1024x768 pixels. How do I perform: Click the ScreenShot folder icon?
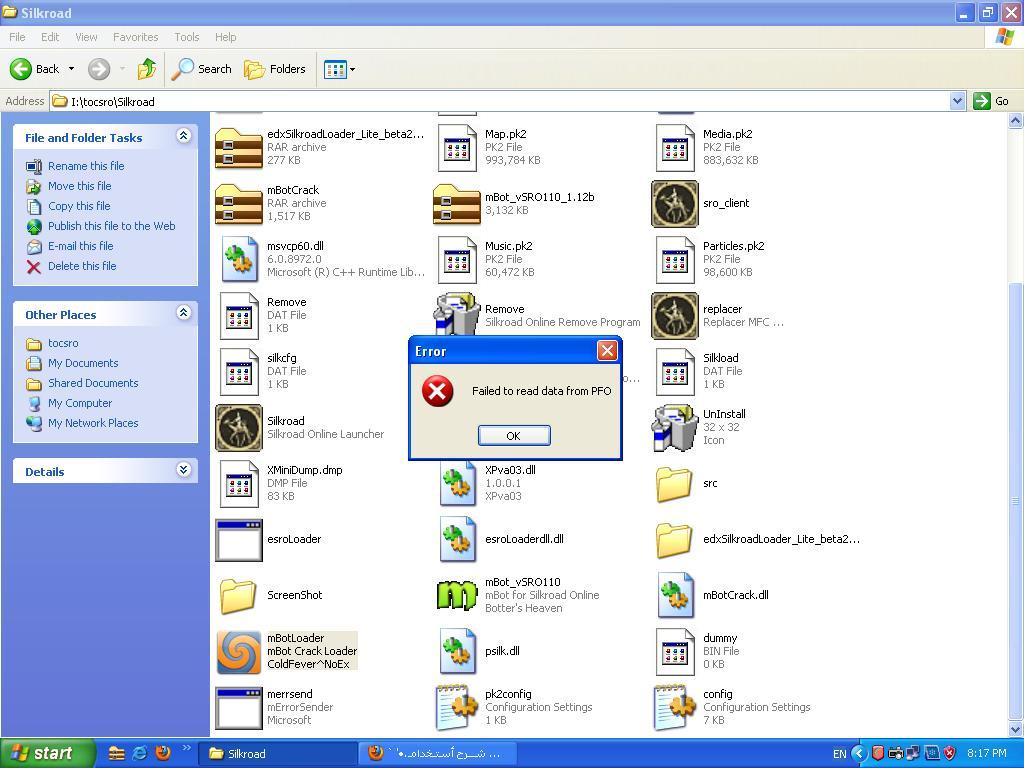coord(238,596)
